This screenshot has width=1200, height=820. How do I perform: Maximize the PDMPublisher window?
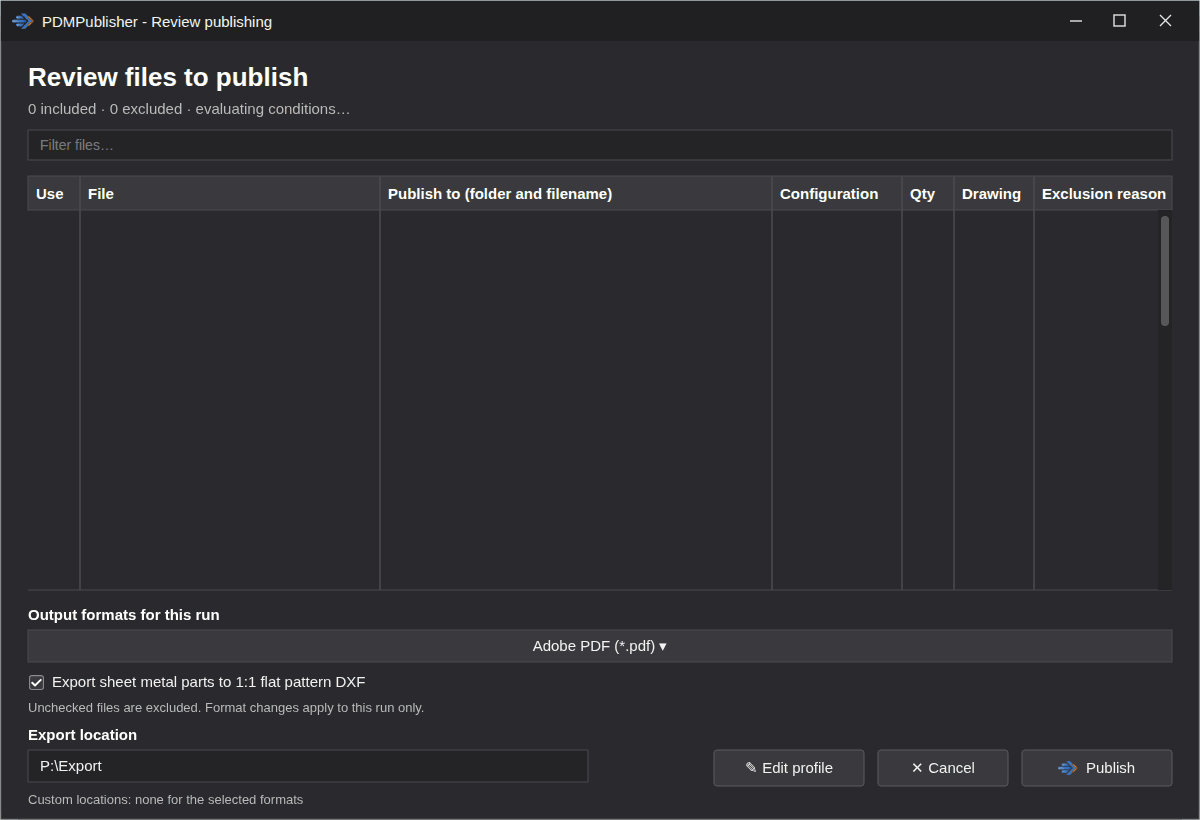pyautogui.click(x=1120, y=21)
